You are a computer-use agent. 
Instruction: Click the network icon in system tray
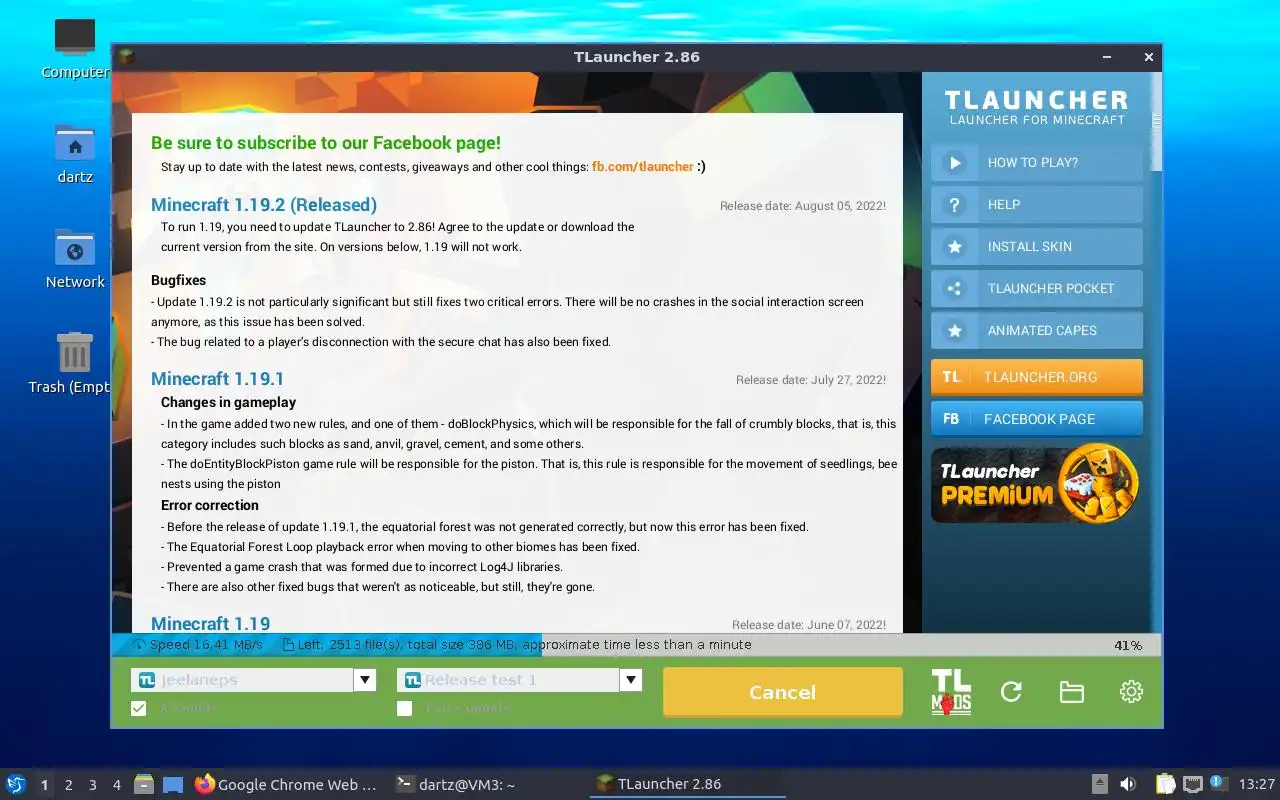pyautogui.click(x=1193, y=784)
